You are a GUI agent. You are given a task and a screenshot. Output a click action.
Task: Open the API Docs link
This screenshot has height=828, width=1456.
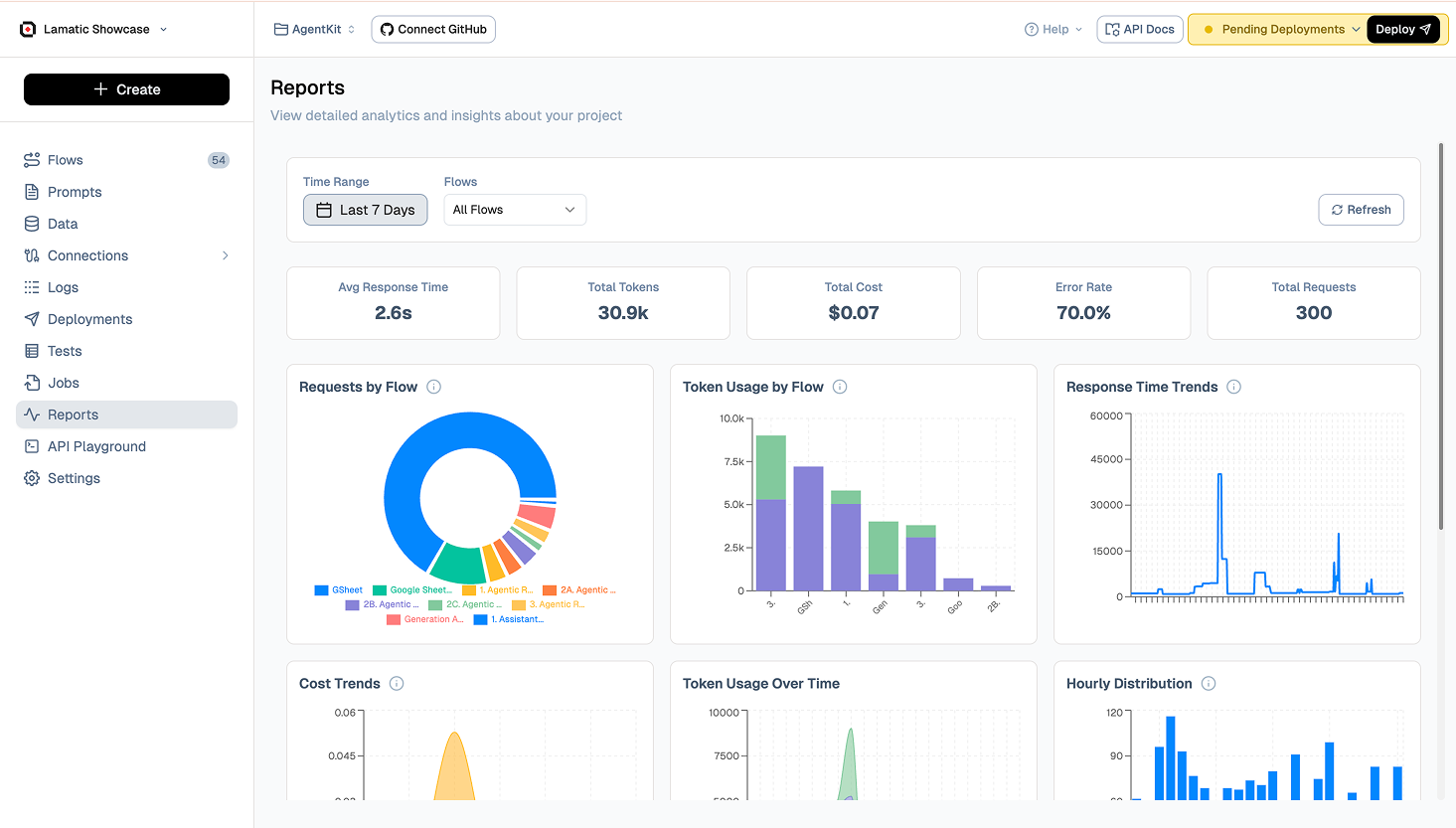pyautogui.click(x=1140, y=29)
